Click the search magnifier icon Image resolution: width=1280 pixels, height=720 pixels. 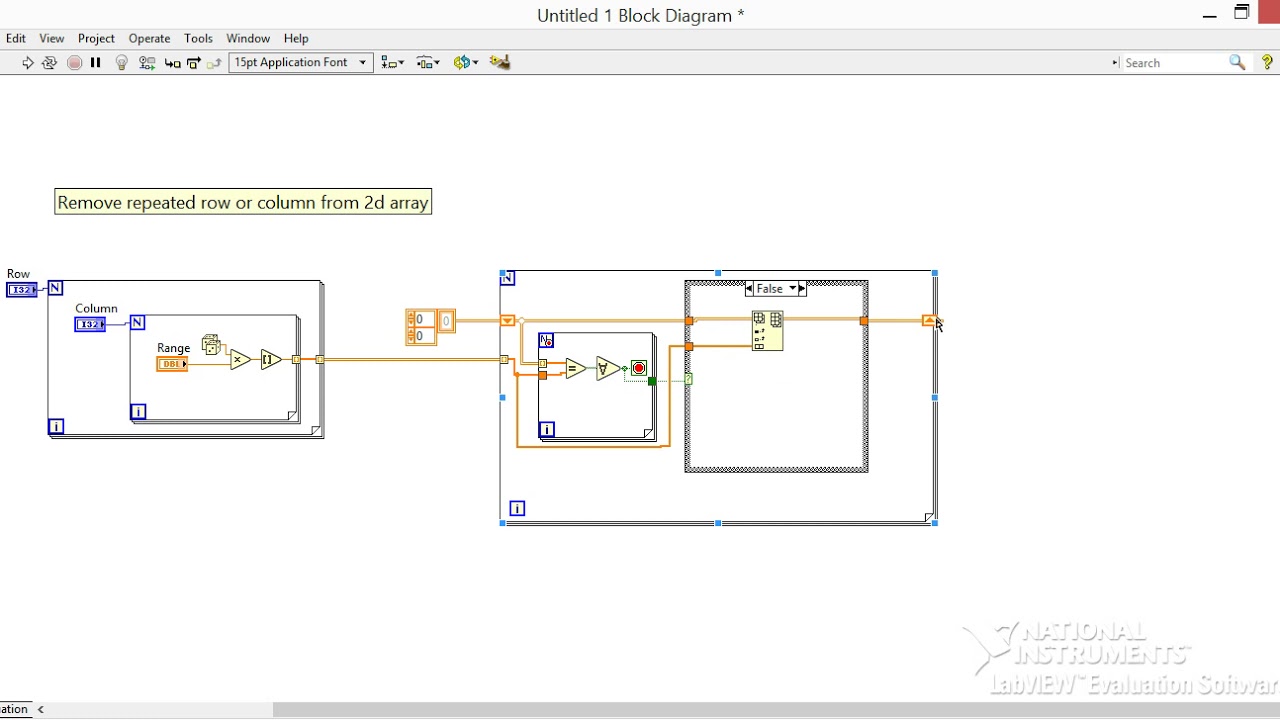1237,62
